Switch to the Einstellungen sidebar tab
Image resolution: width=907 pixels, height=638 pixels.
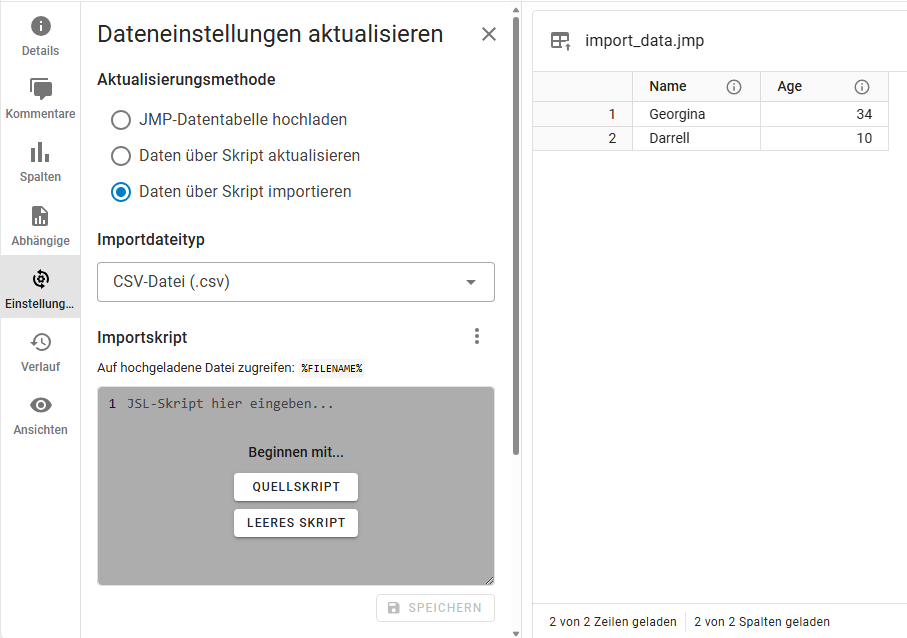(x=40, y=288)
